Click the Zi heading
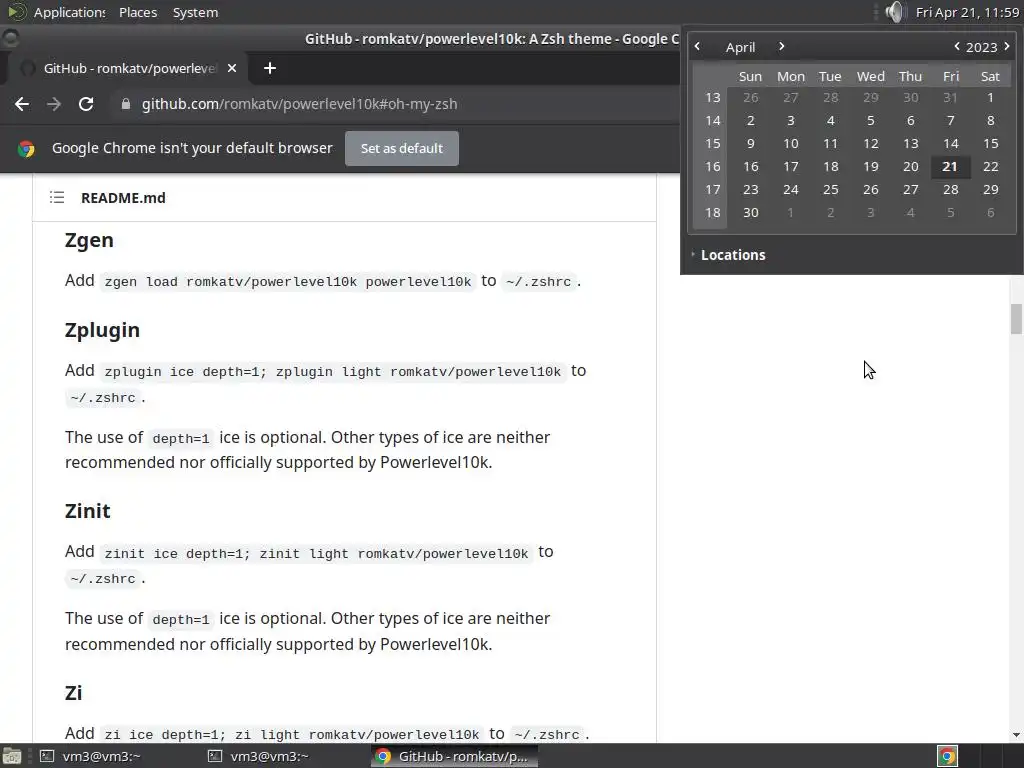 coord(73,692)
